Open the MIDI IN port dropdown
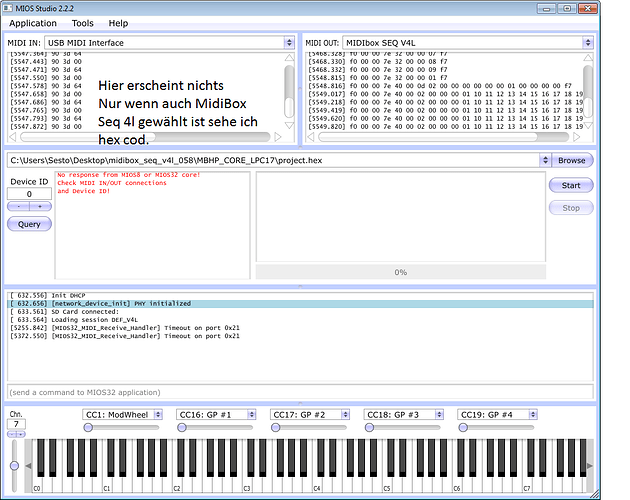The height and width of the screenshot is (500, 630). (289, 43)
